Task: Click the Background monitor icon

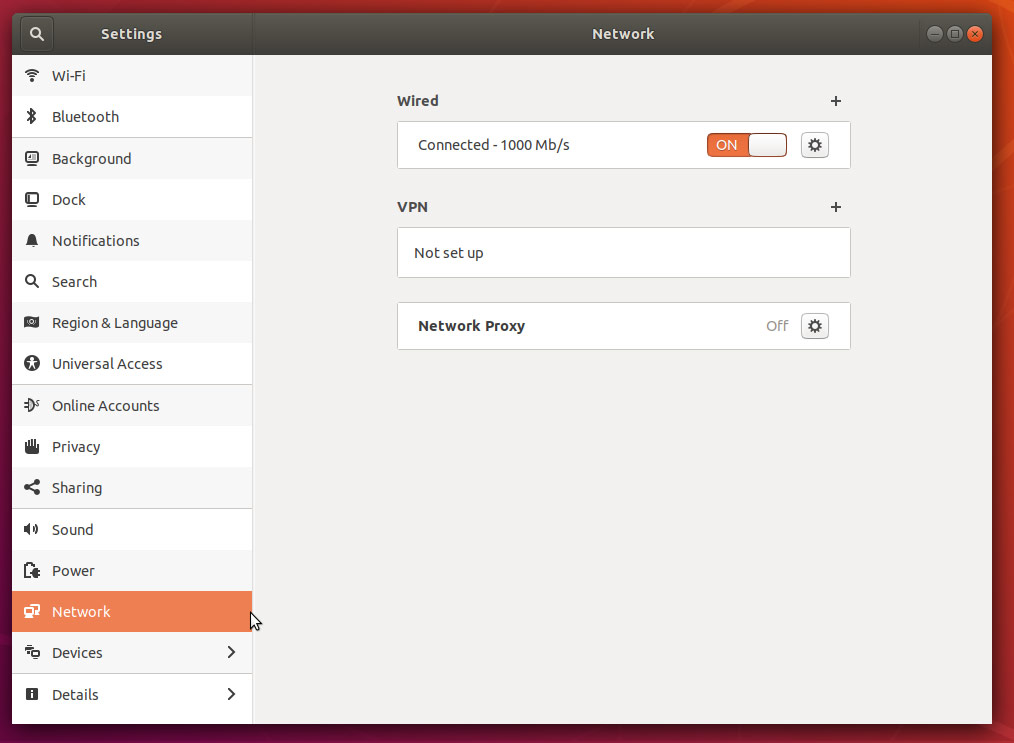Action: pyautogui.click(x=32, y=158)
